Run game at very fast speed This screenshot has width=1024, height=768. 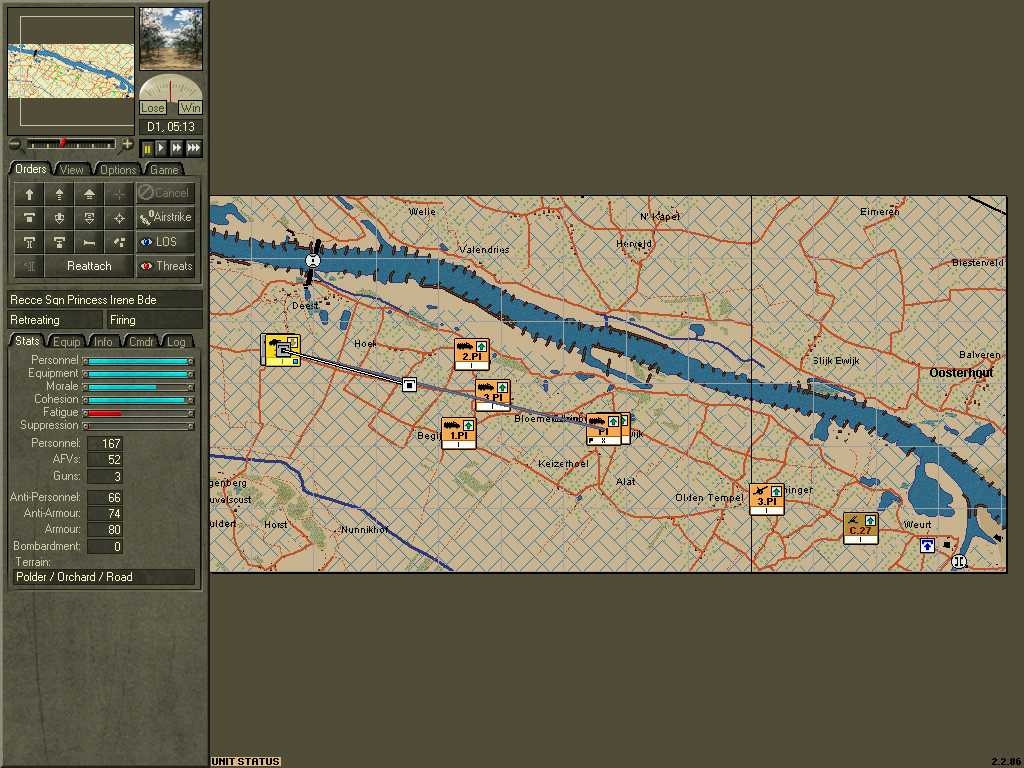point(193,148)
